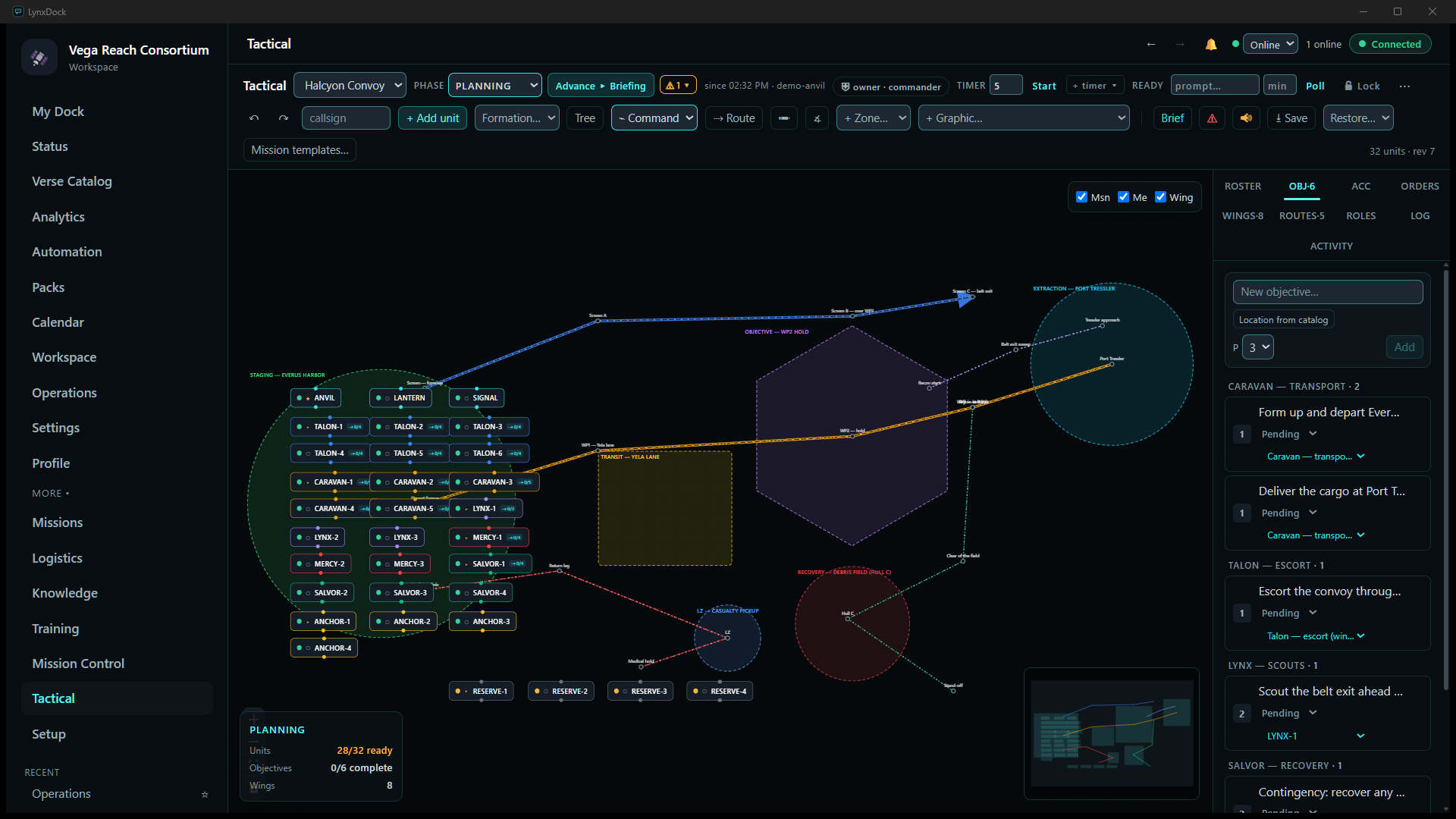Click the forward navigation arrow icon
Screen dimensions: 1456x819
[x=1180, y=44]
